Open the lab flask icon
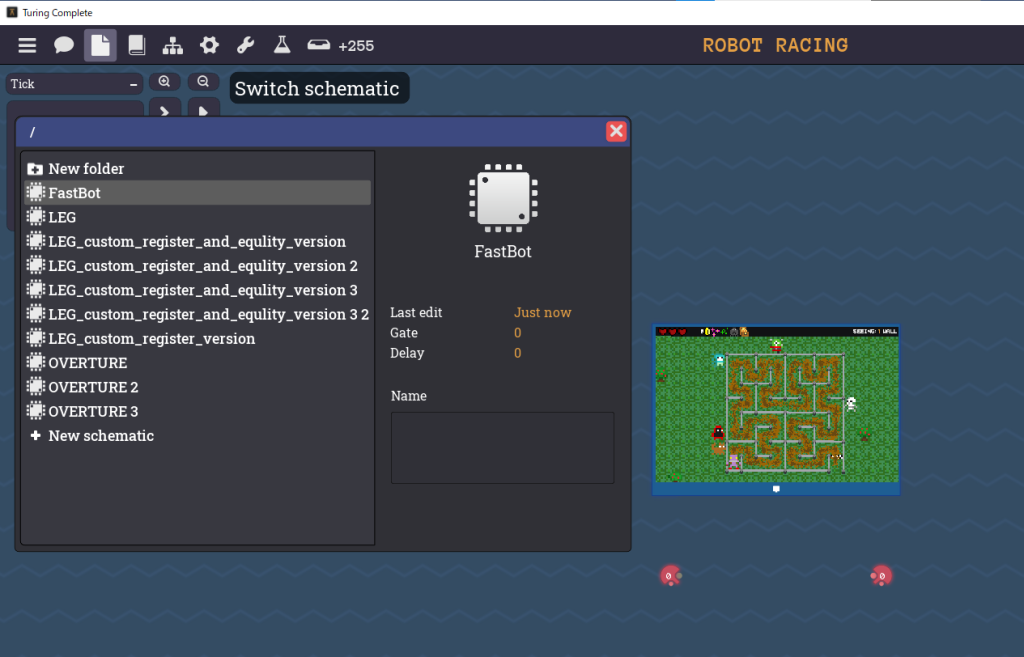1024x657 pixels. click(282, 46)
